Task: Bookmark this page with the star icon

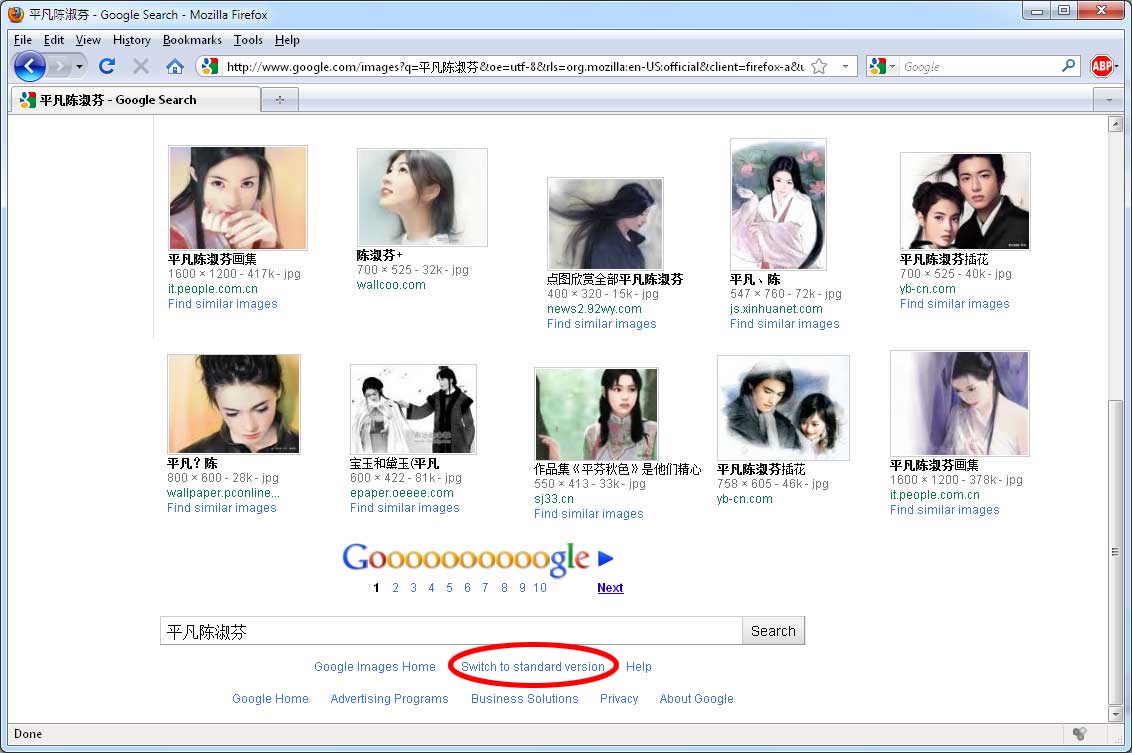Action: [x=819, y=66]
